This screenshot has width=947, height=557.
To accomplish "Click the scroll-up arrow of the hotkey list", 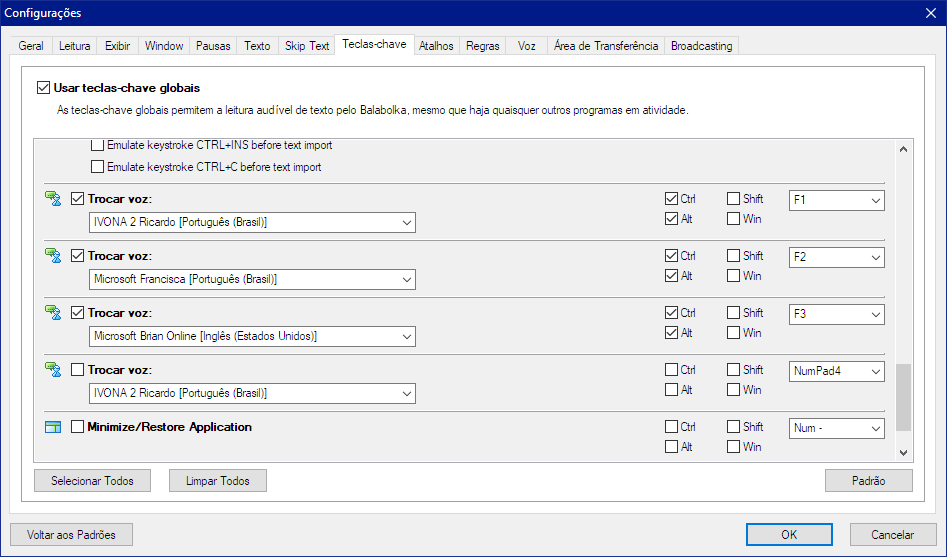I will point(903,150).
